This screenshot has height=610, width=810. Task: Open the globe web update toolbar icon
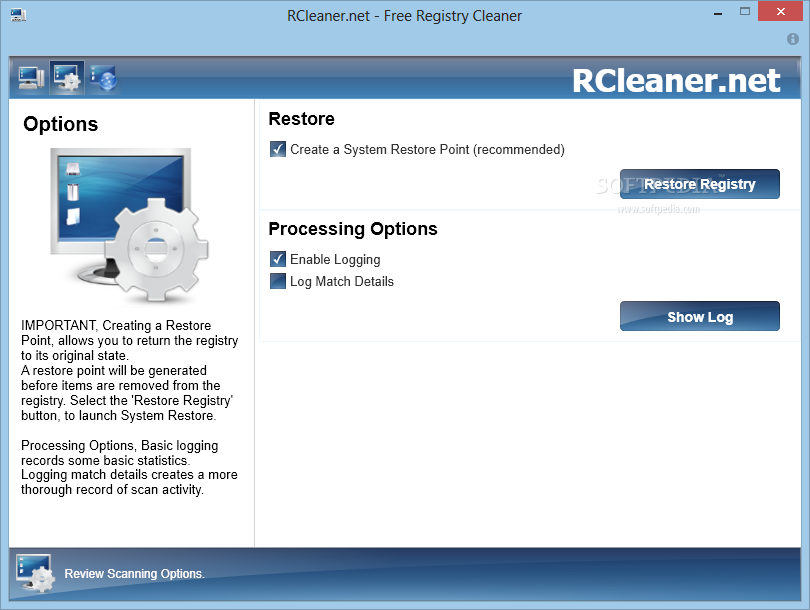(x=103, y=78)
